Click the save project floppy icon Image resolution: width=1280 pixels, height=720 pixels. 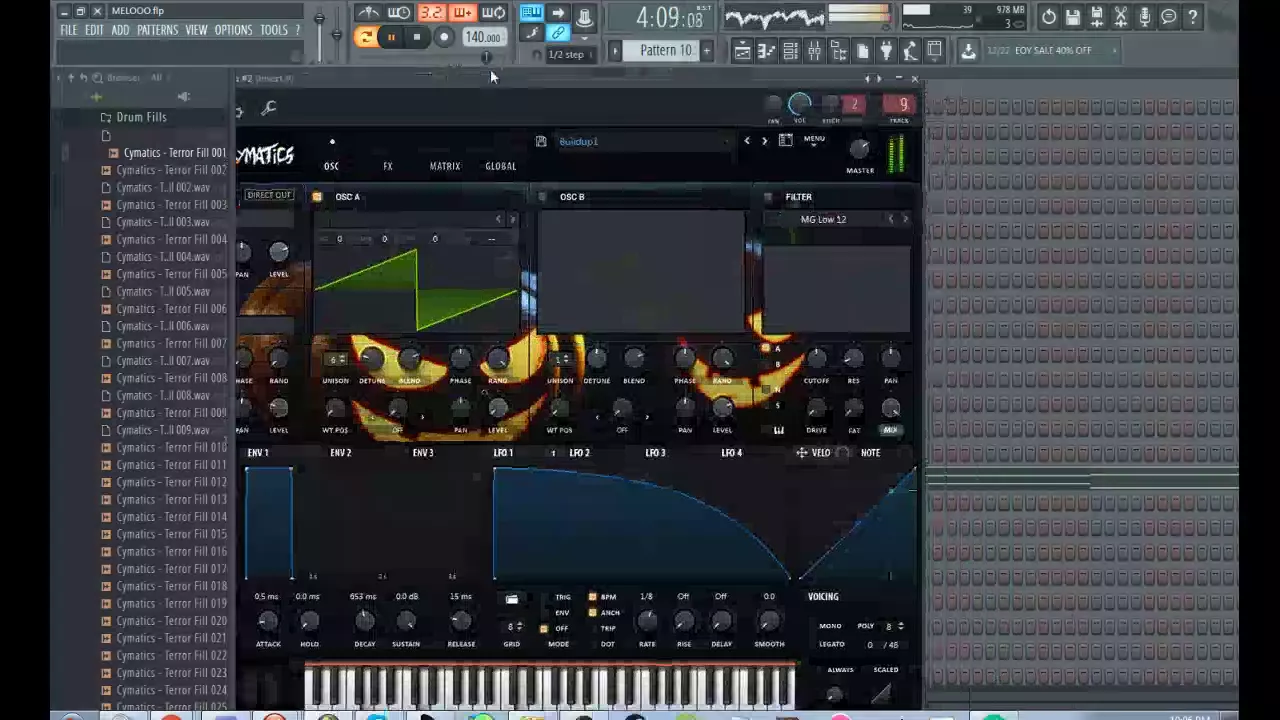1073,17
